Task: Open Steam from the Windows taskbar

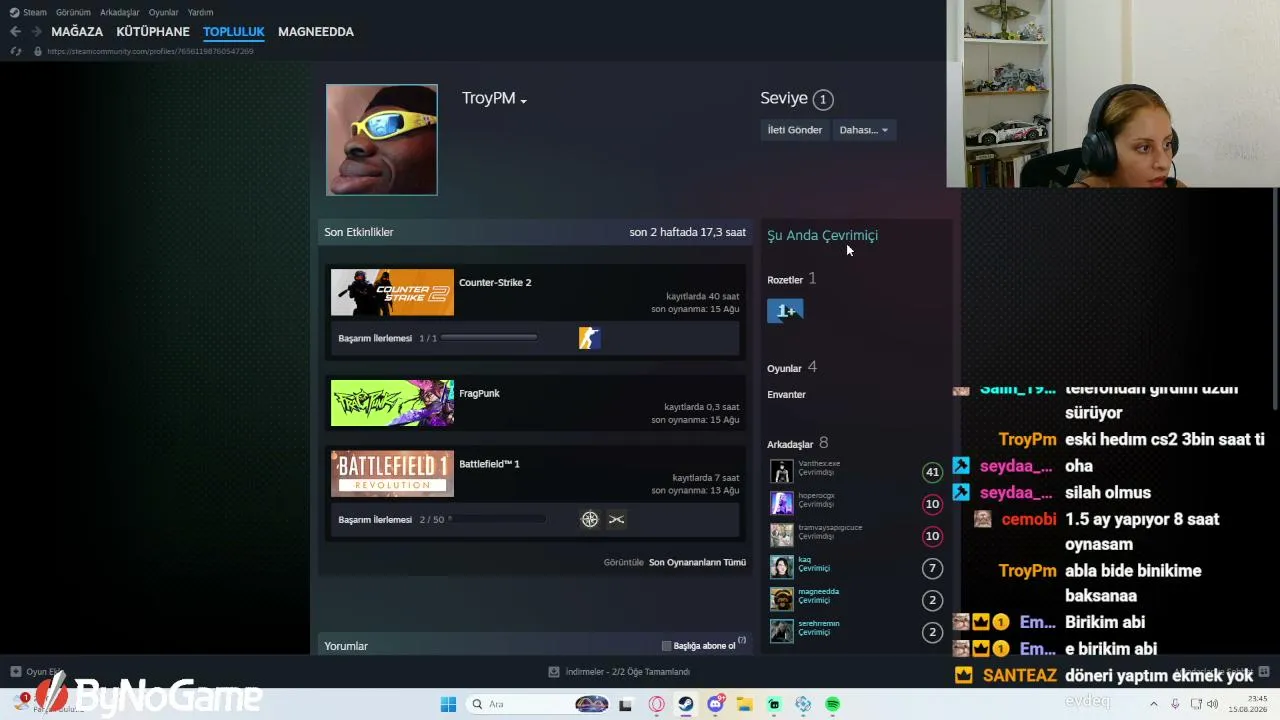Action: tap(686, 704)
